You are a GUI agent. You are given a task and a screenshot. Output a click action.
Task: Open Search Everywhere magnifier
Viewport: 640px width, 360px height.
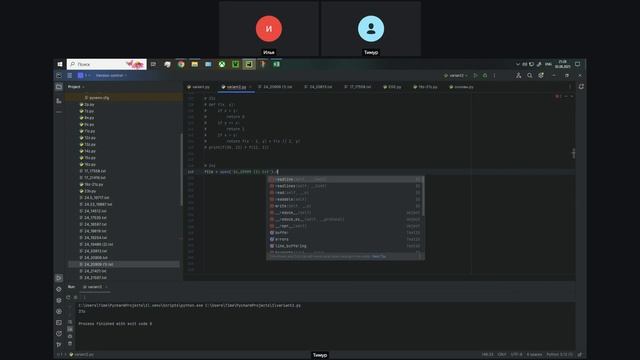[529, 76]
